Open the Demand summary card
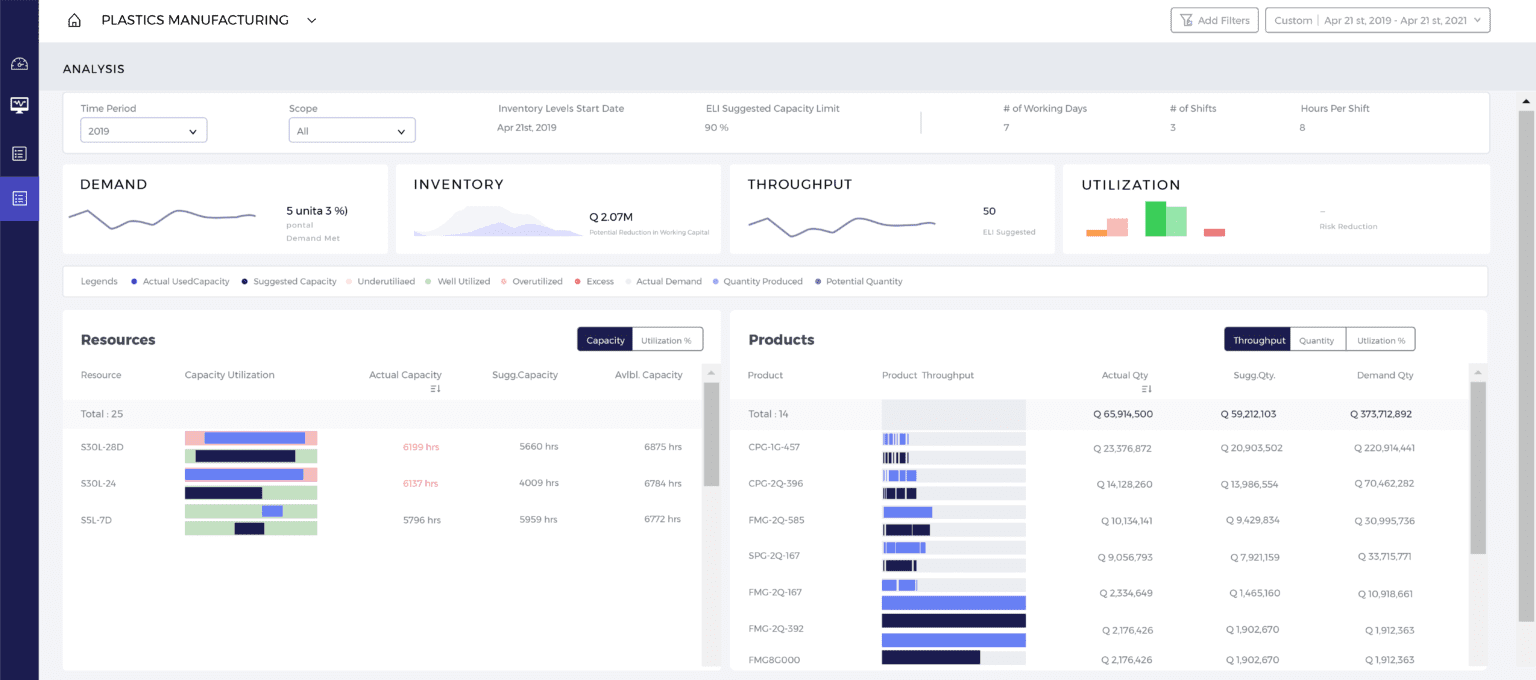Screen dimensions: 1536x680 click(x=225, y=209)
